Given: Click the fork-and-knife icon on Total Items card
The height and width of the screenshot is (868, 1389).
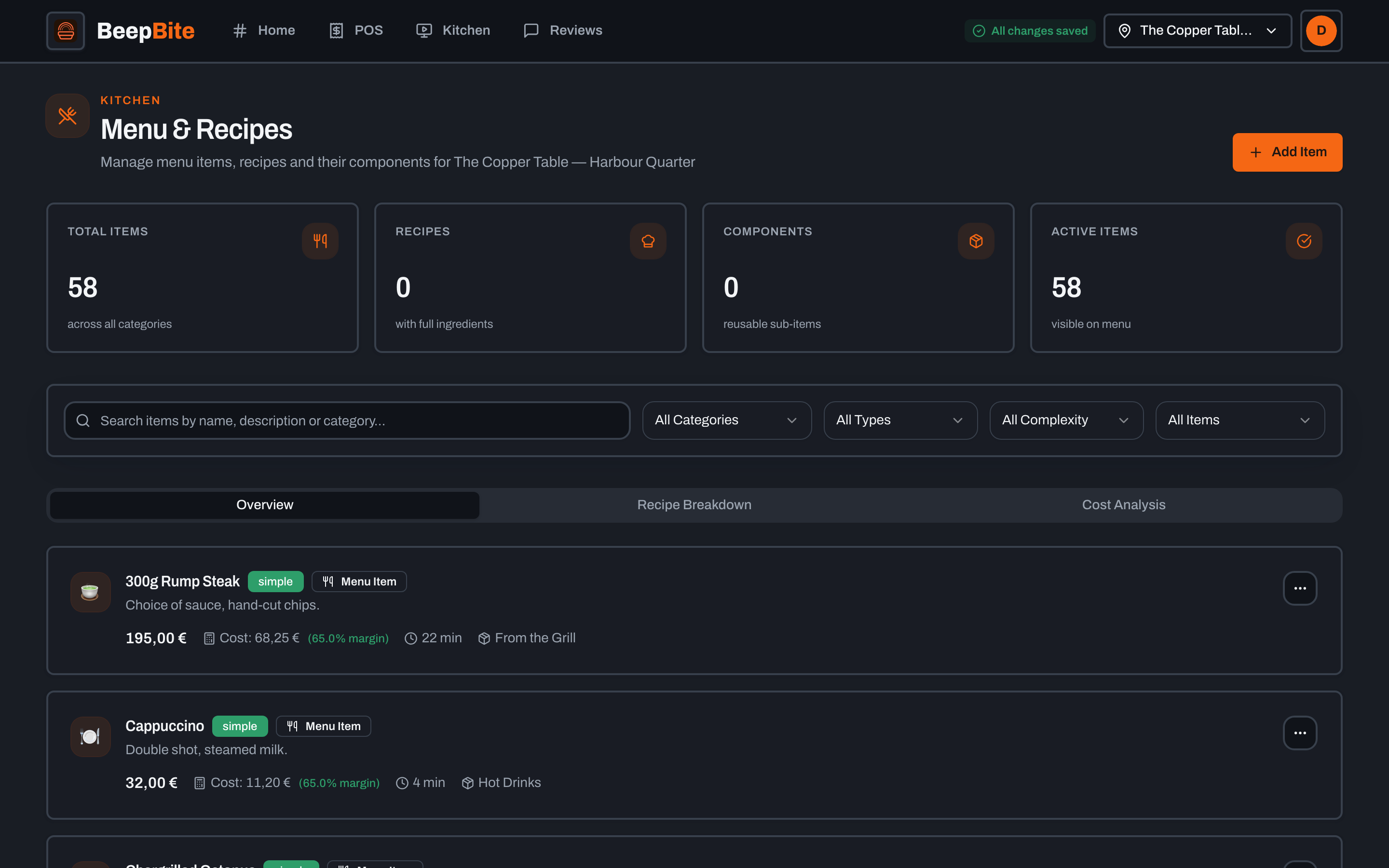Looking at the screenshot, I should click(x=320, y=241).
